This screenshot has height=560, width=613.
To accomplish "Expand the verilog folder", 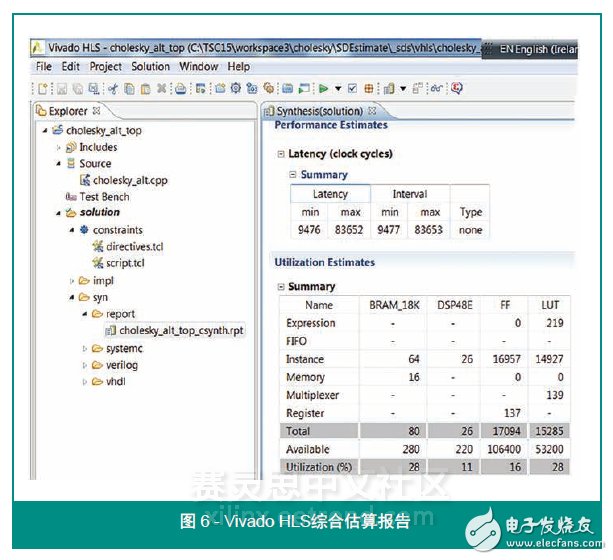I will click(85, 365).
